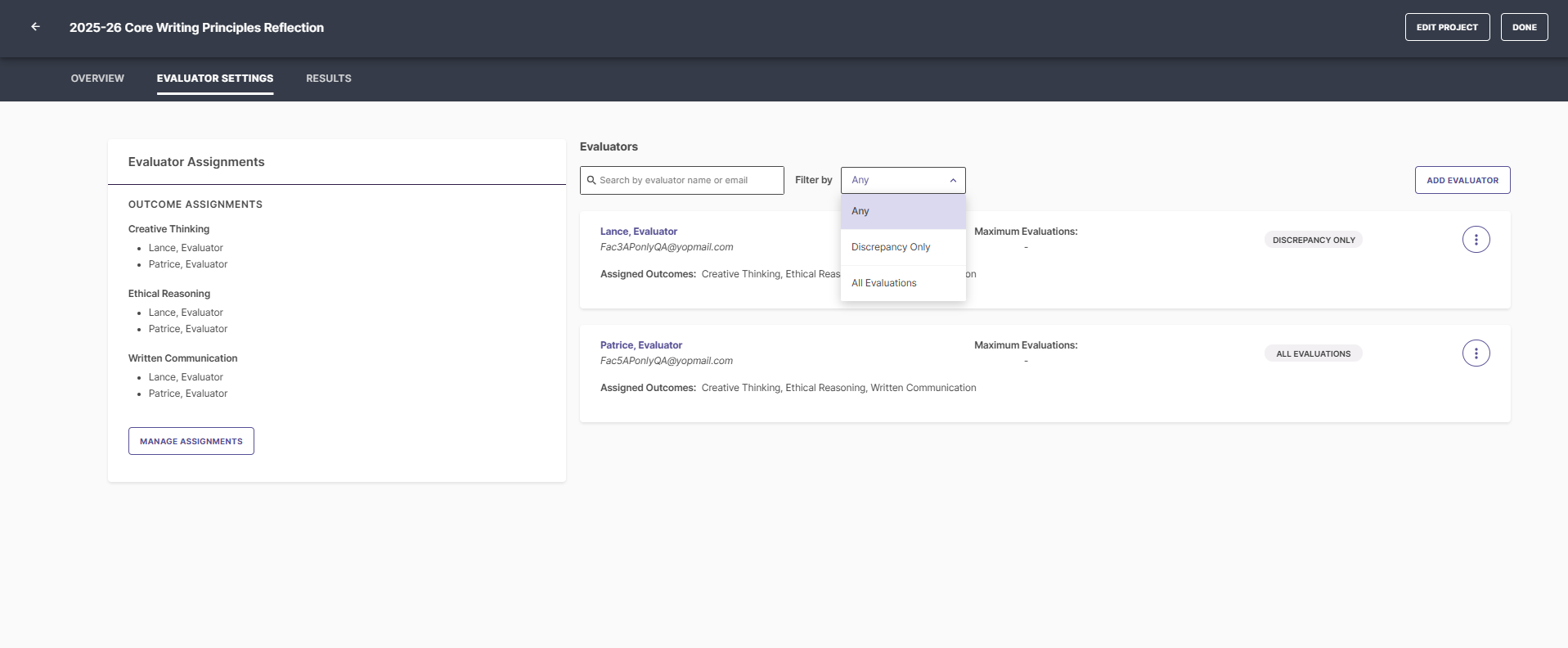Open Patrice, Evaluator three-dot menu
This screenshot has height=648, width=1568.
(x=1476, y=353)
